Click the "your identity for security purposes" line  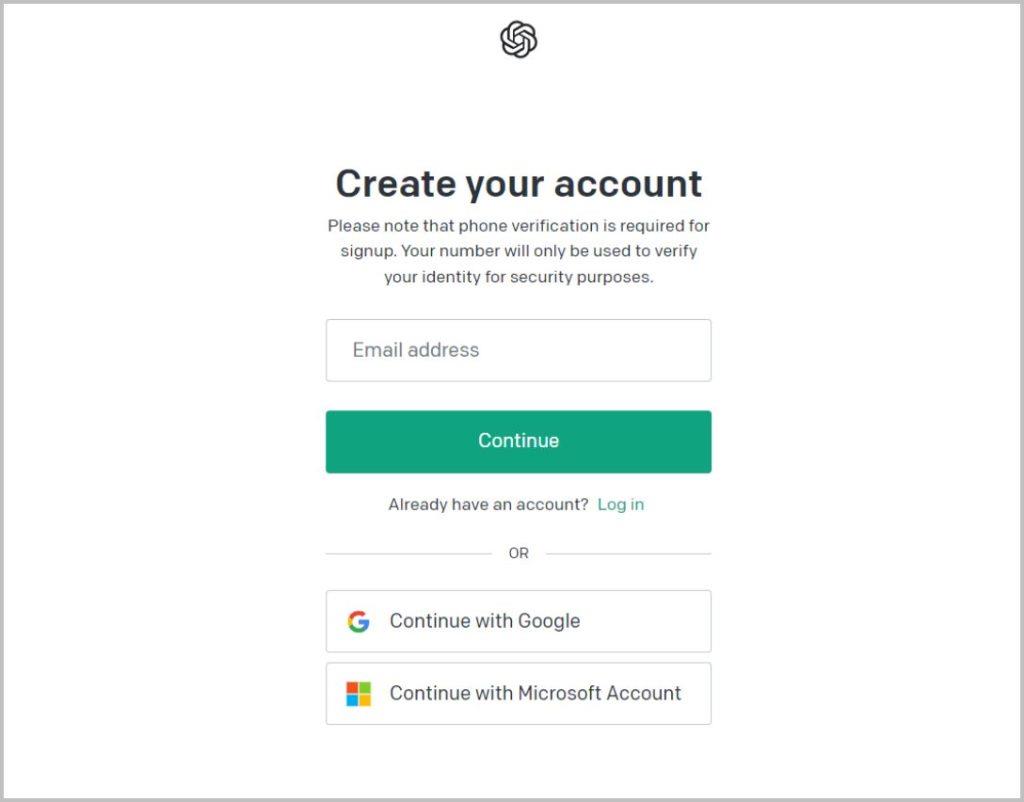[x=519, y=277]
